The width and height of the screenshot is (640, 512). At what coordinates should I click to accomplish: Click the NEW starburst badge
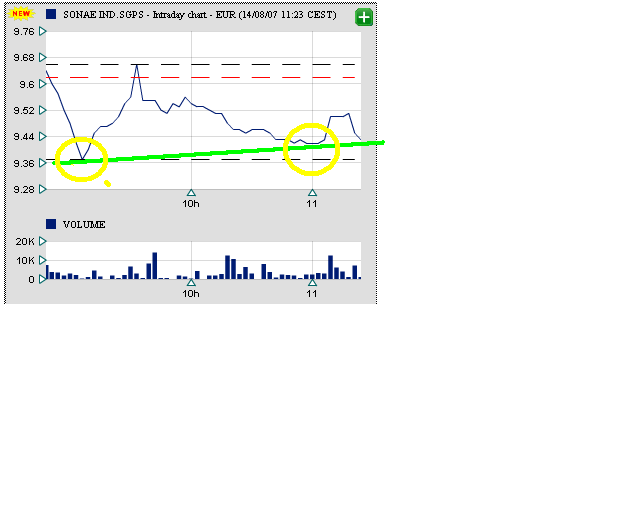click(21, 14)
